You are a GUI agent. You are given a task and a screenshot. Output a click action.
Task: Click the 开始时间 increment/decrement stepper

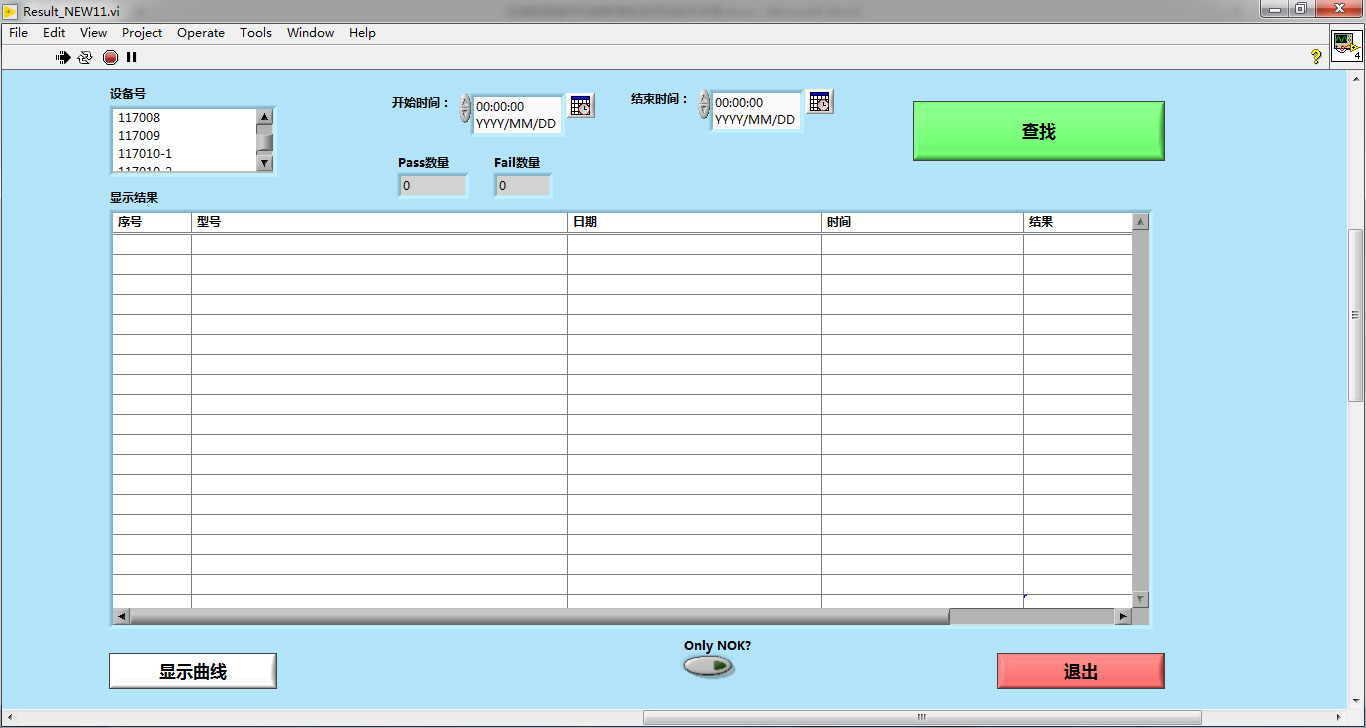coord(465,108)
